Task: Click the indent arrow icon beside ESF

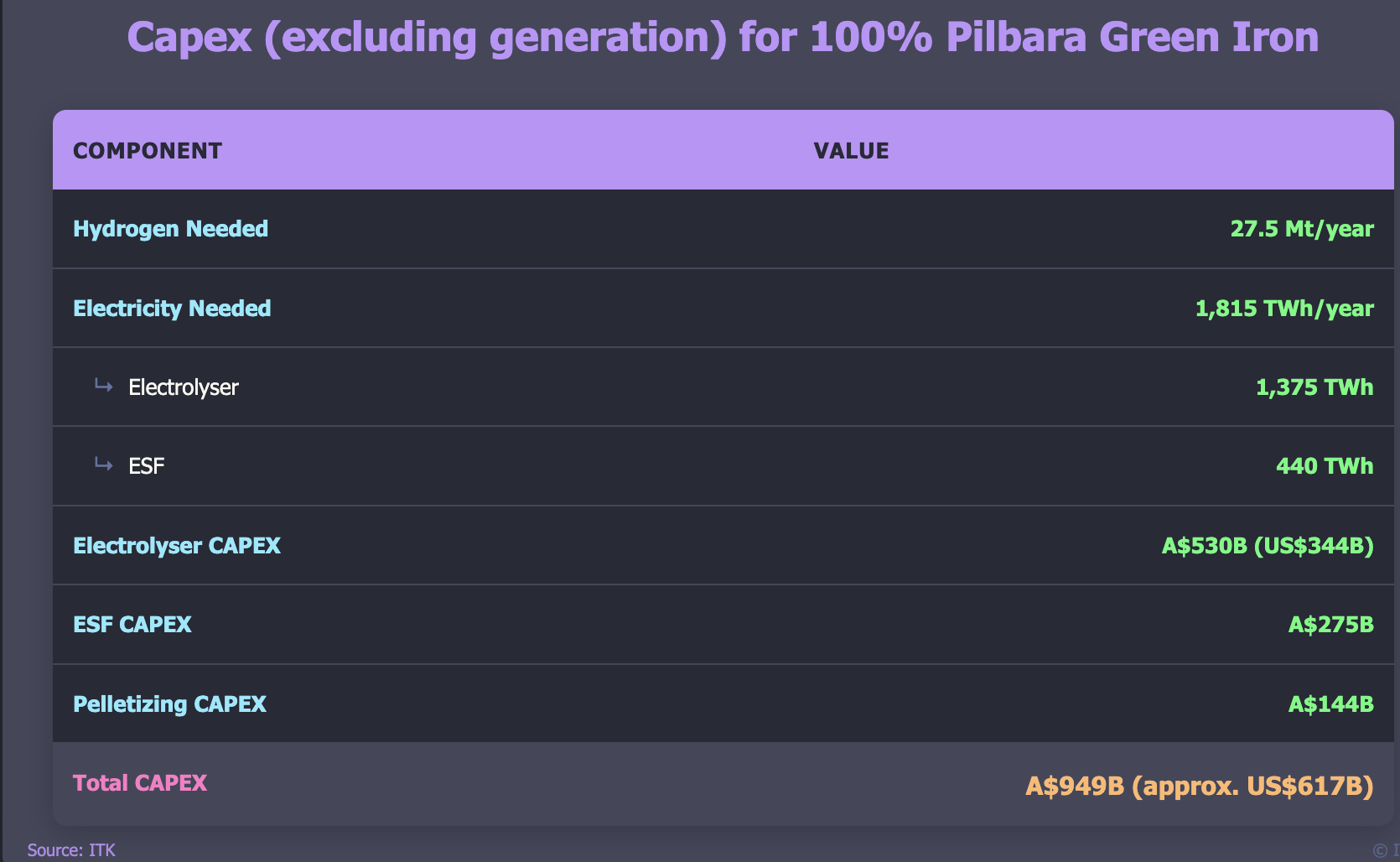Action: click(104, 465)
